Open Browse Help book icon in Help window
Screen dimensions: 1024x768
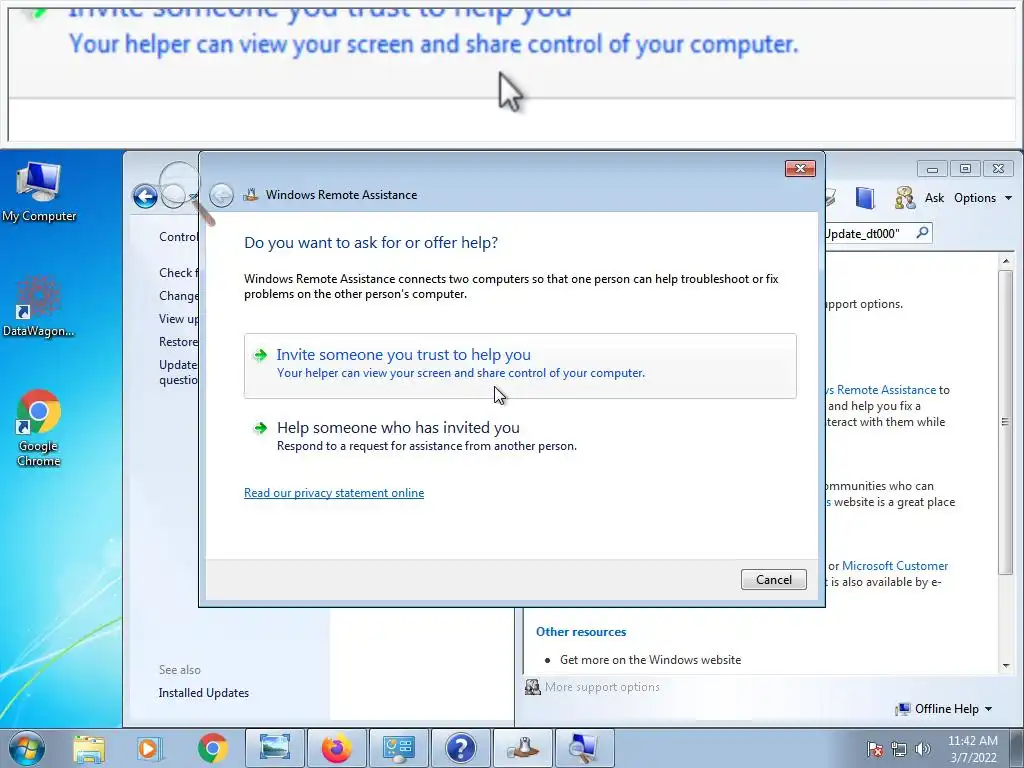point(865,198)
